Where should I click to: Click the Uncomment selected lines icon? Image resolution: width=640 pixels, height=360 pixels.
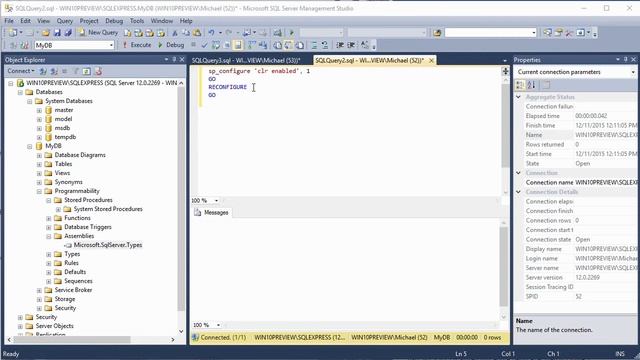324,45
